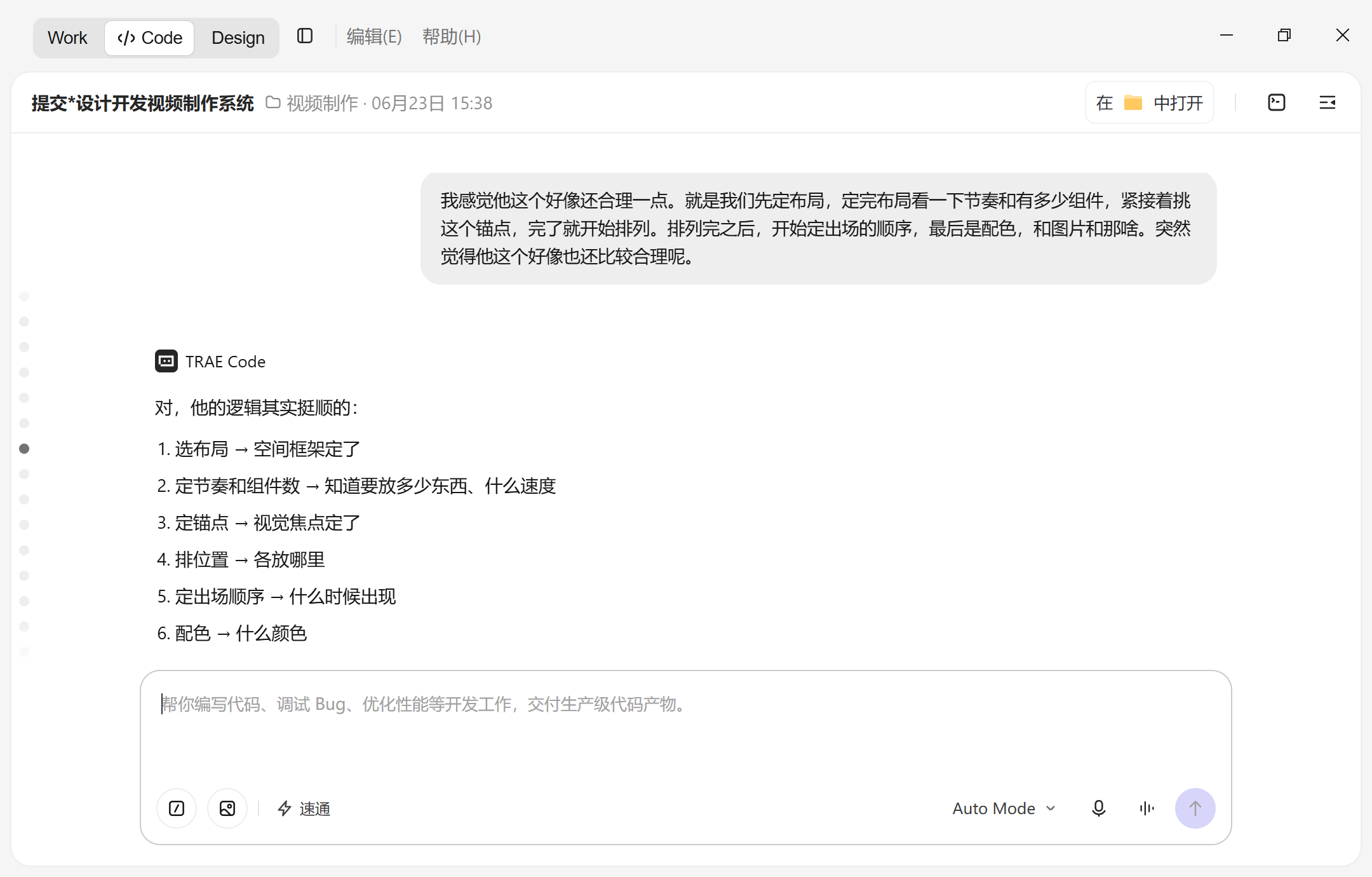
Task: Switch to Design mode
Action: tap(238, 37)
